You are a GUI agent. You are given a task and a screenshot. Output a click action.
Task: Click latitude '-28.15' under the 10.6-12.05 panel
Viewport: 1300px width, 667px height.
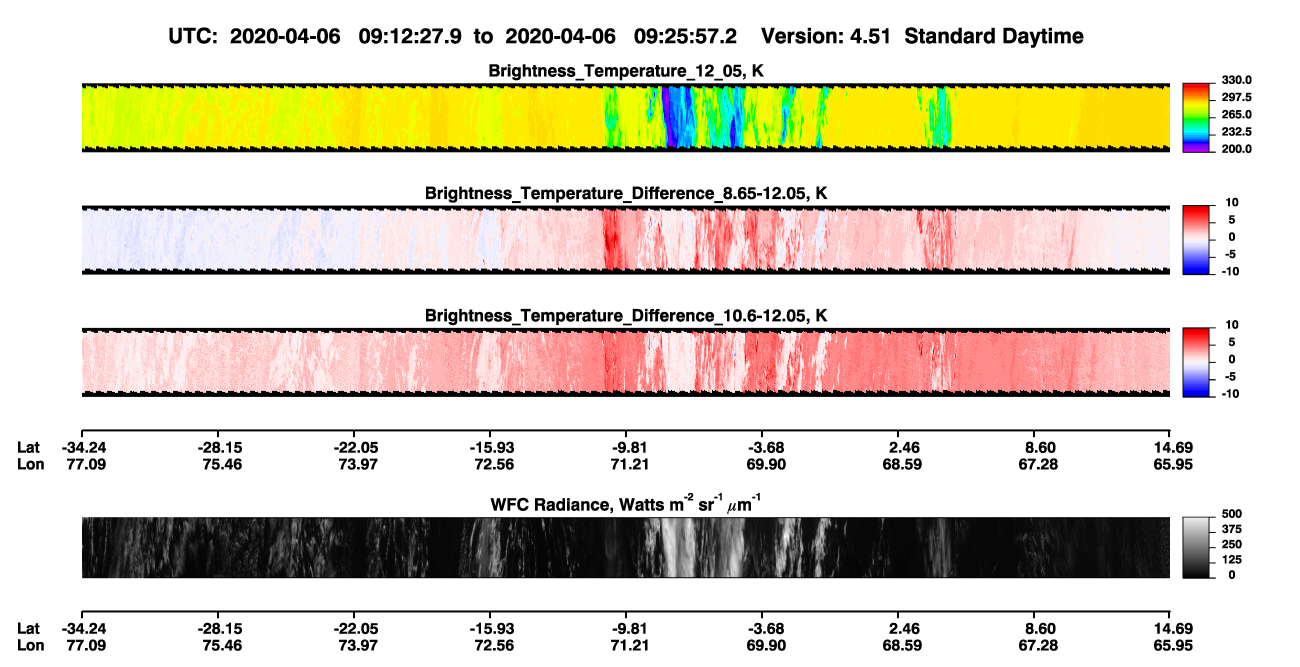[x=218, y=447]
